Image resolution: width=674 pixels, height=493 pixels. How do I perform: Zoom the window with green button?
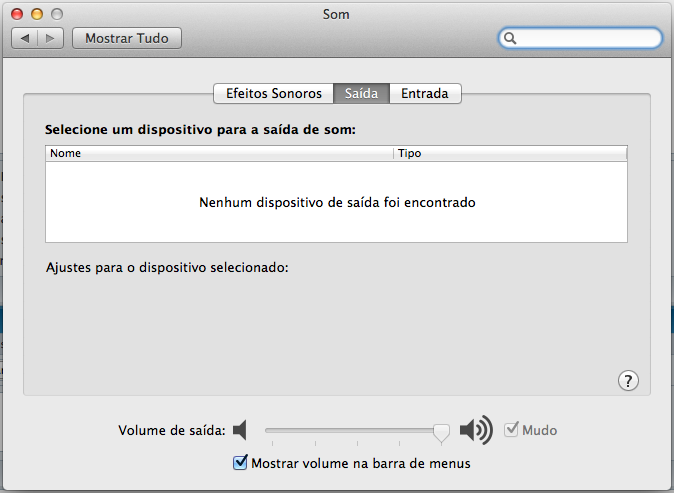58,14
